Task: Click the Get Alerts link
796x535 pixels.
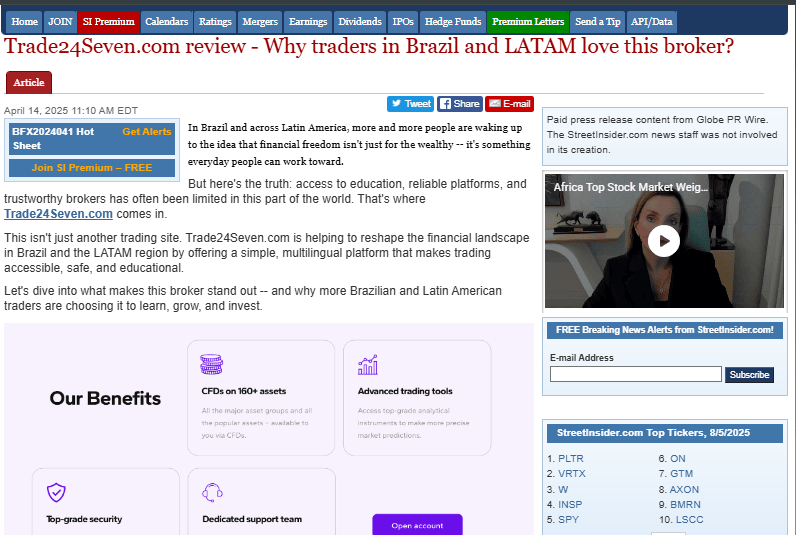Action: [147, 131]
